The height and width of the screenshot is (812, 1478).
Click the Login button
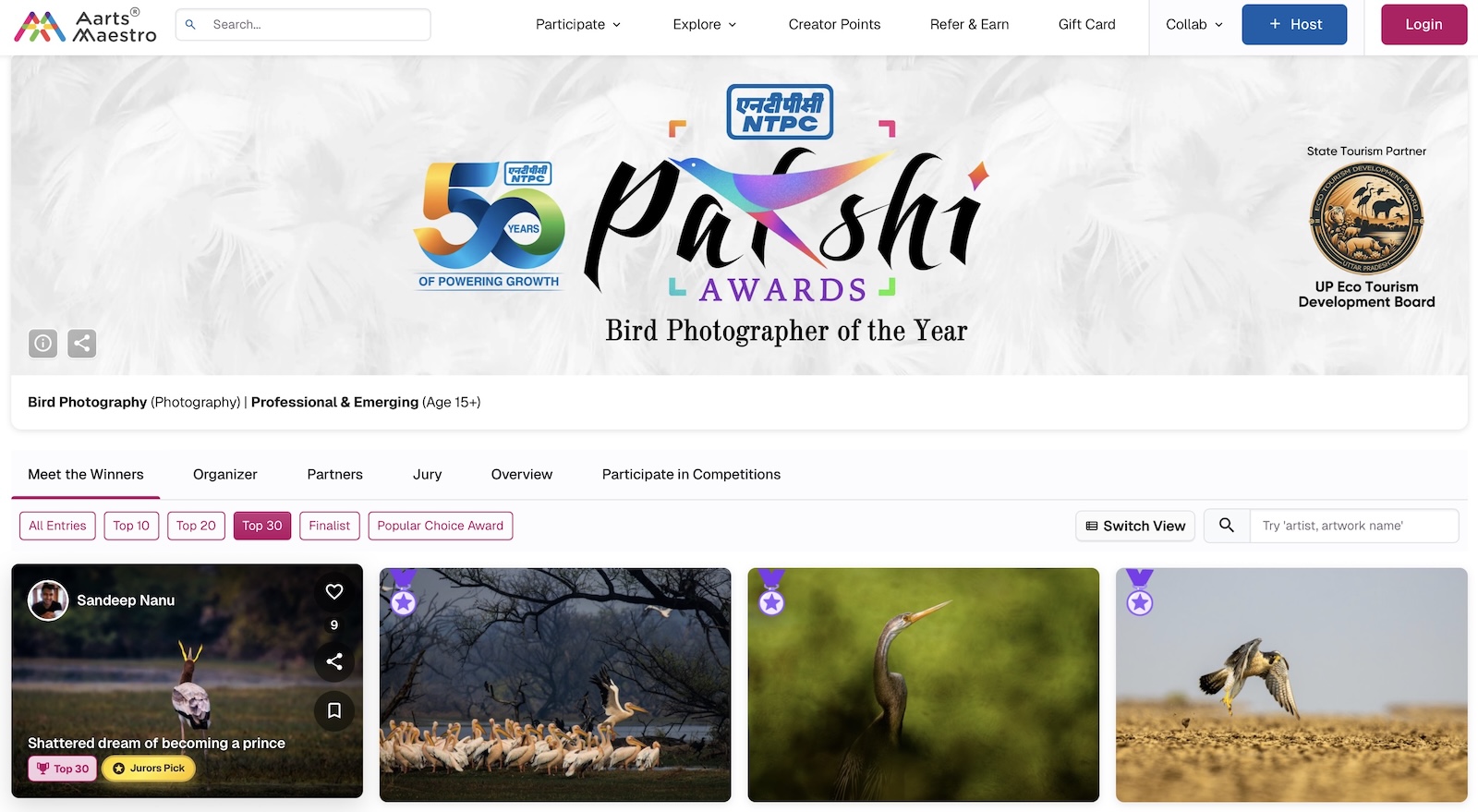coord(1423,25)
